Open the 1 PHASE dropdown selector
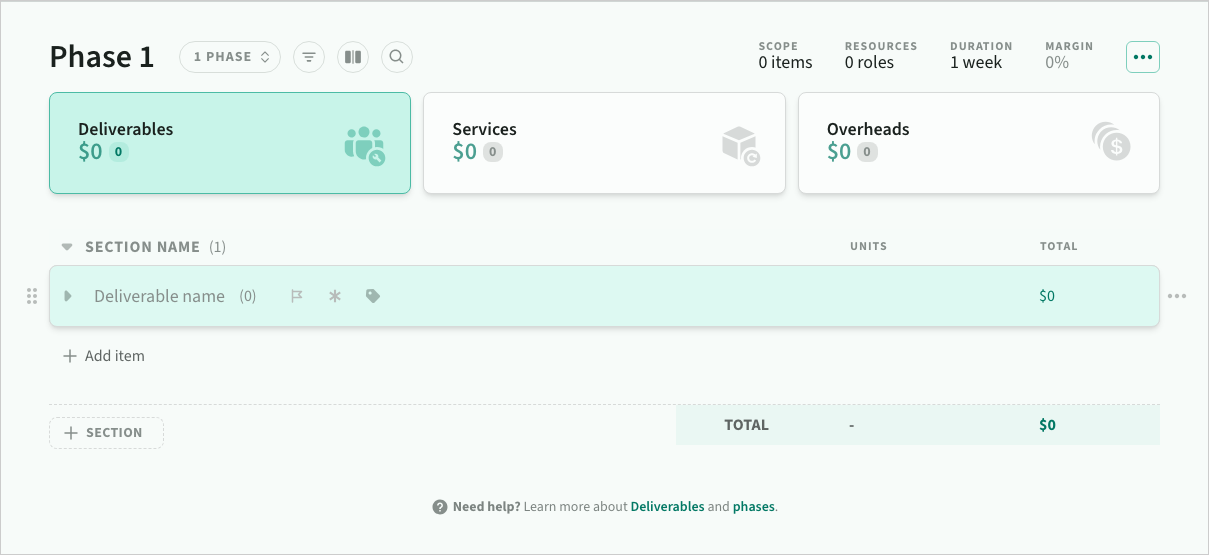 pyautogui.click(x=230, y=57)
